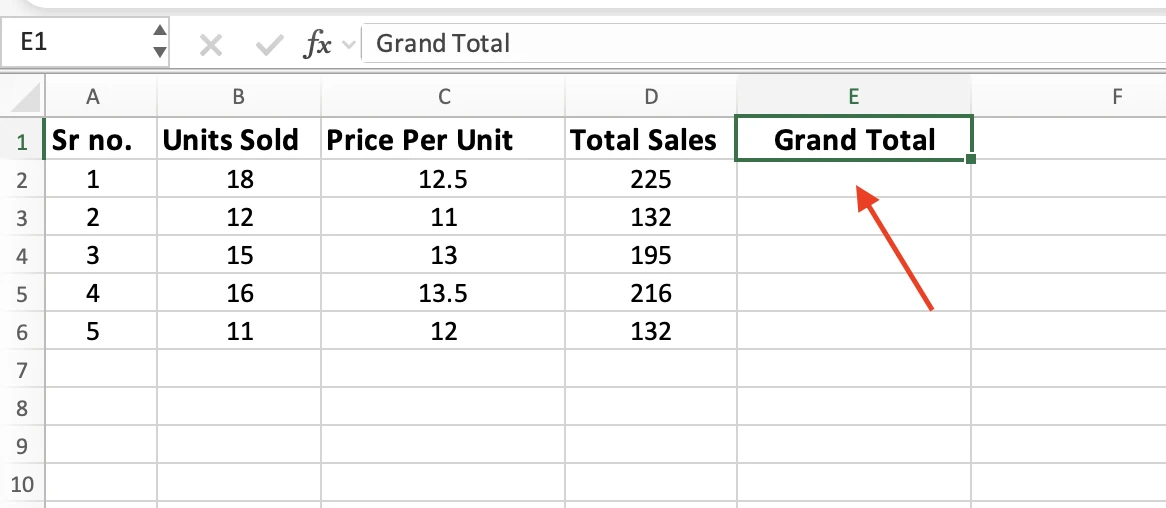
Task: Select Total Sales cell showing 195
Action: [x=651, y=255]
